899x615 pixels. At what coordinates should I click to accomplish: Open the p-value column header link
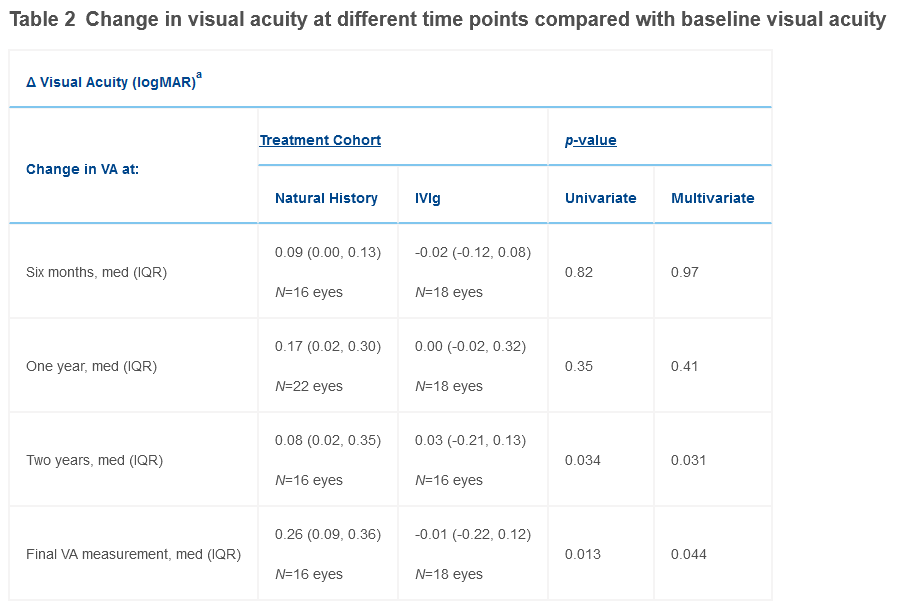591,140
